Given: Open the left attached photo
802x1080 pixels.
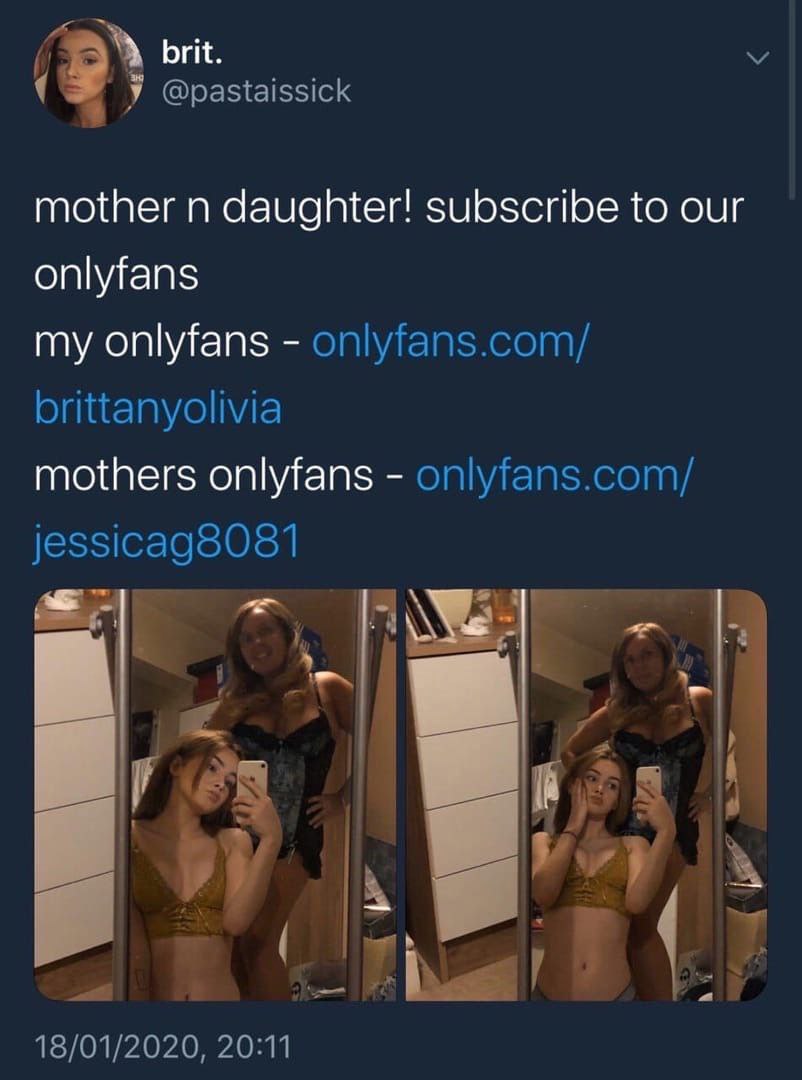Looking at the screenshot, I should pyautogui.click(x=215, y=794).
